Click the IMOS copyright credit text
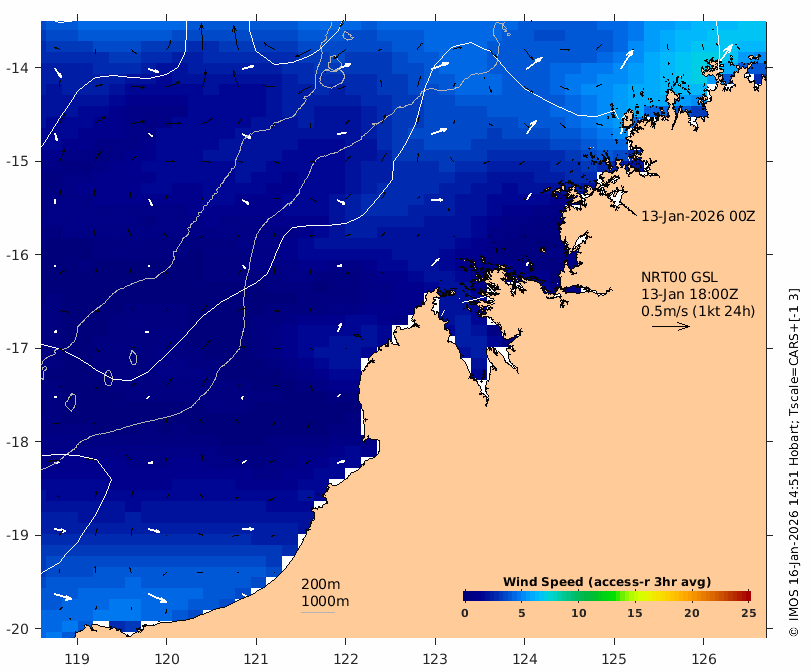The width and height of the screenshot is (810, 672). (794, 462)
